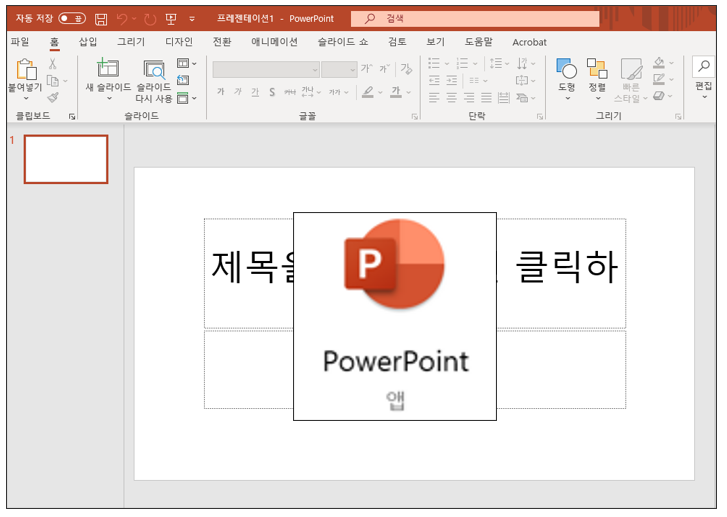Click the 붙여넣기 (Paste) clipboard icon
The height and width of the screenshot is (517, 727).
(26, 70)
